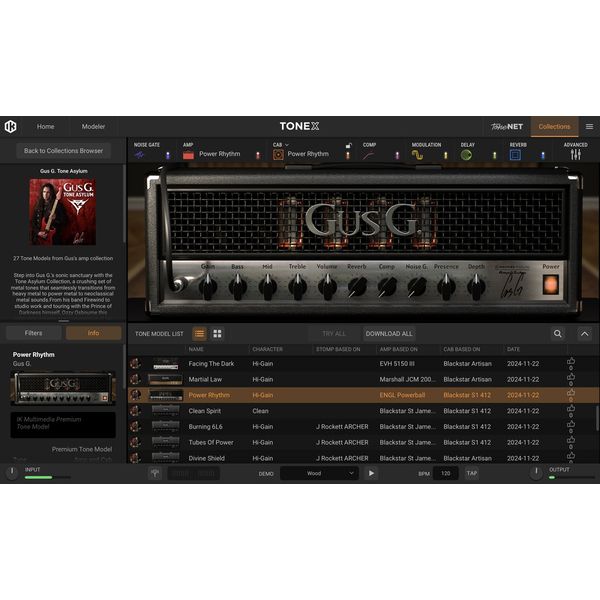Toggle the Cab power switch
The width and height of the screenshot is (600, 600).
tap(348, 155)
